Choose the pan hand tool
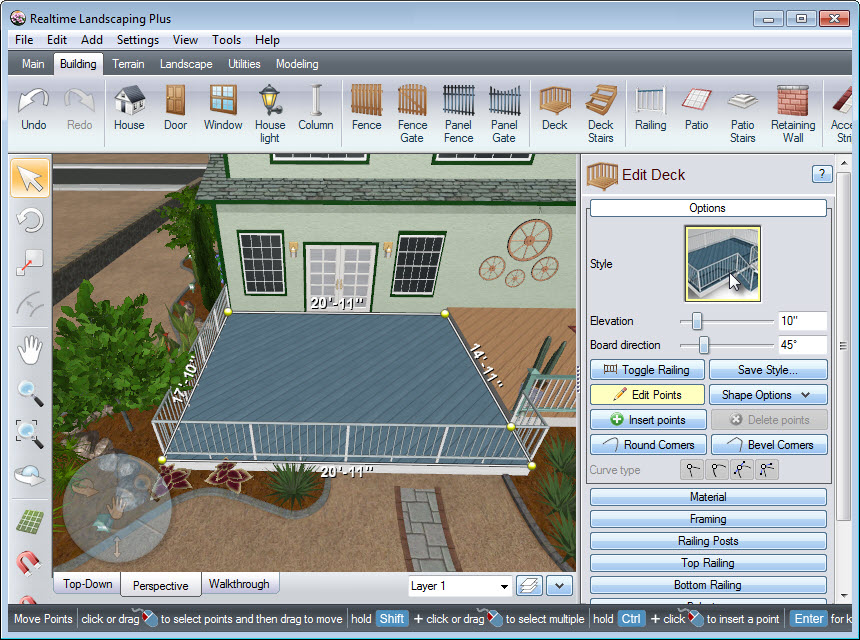 click(30, 350)
